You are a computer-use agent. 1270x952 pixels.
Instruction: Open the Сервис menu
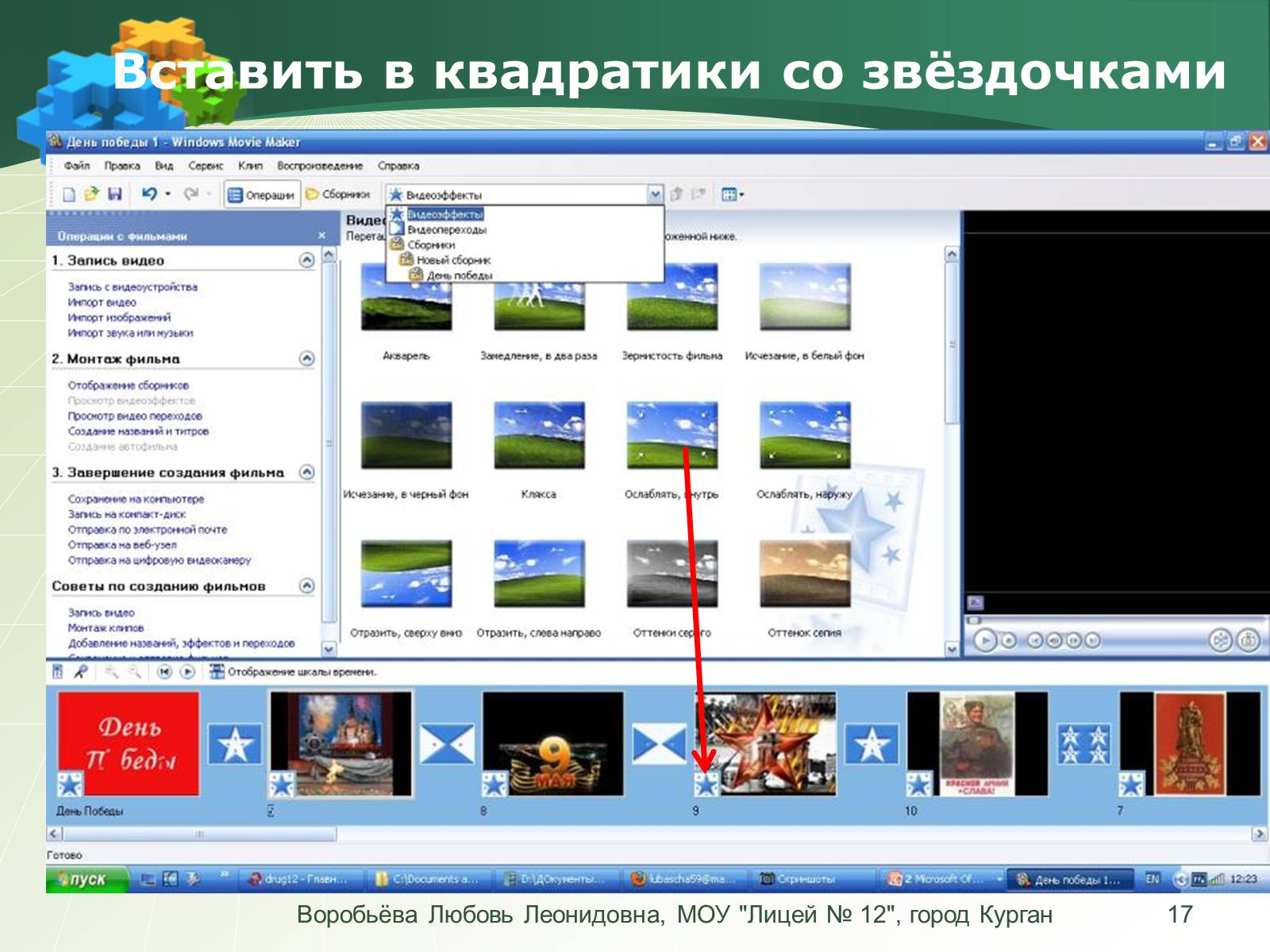tap(206, 166)
